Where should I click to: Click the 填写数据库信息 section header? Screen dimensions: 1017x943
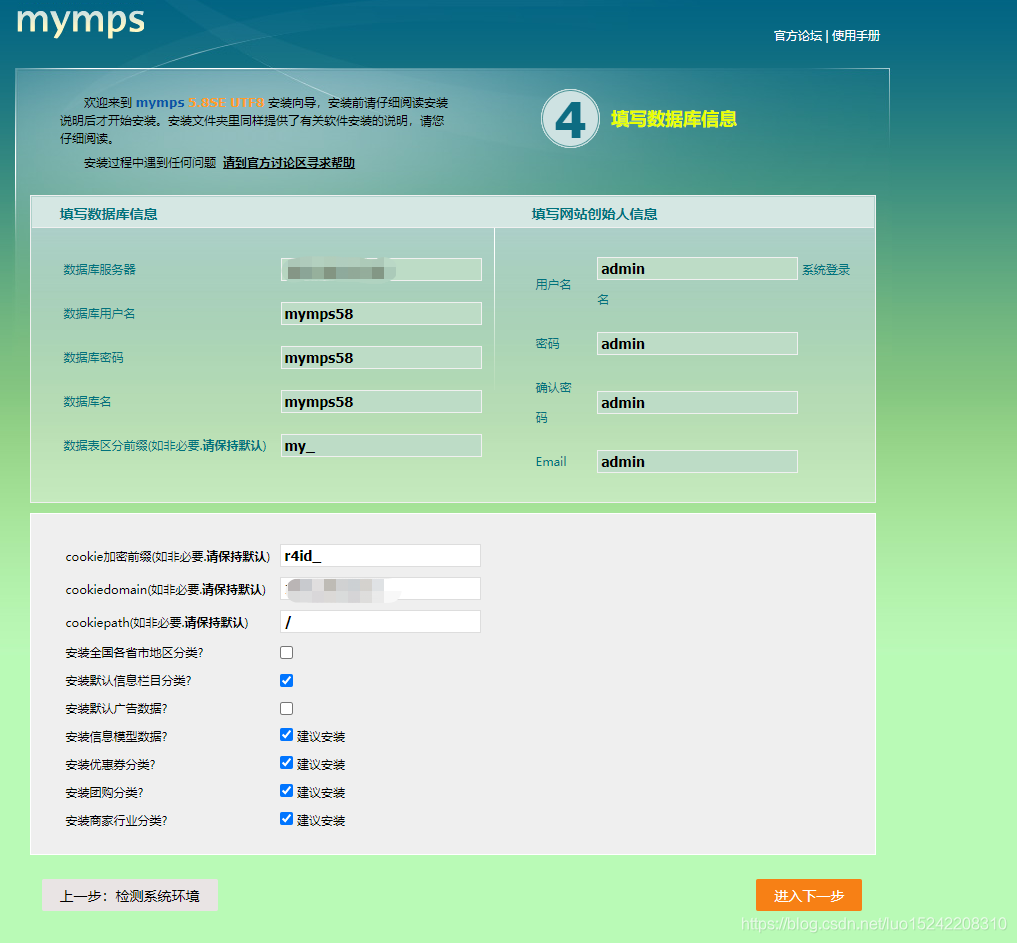pyautogui.click(x=108, y=214)
